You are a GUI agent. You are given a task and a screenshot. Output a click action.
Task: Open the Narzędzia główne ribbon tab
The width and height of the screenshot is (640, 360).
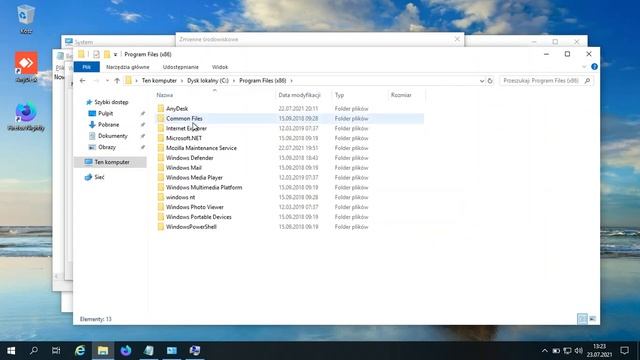coord(128,67)
